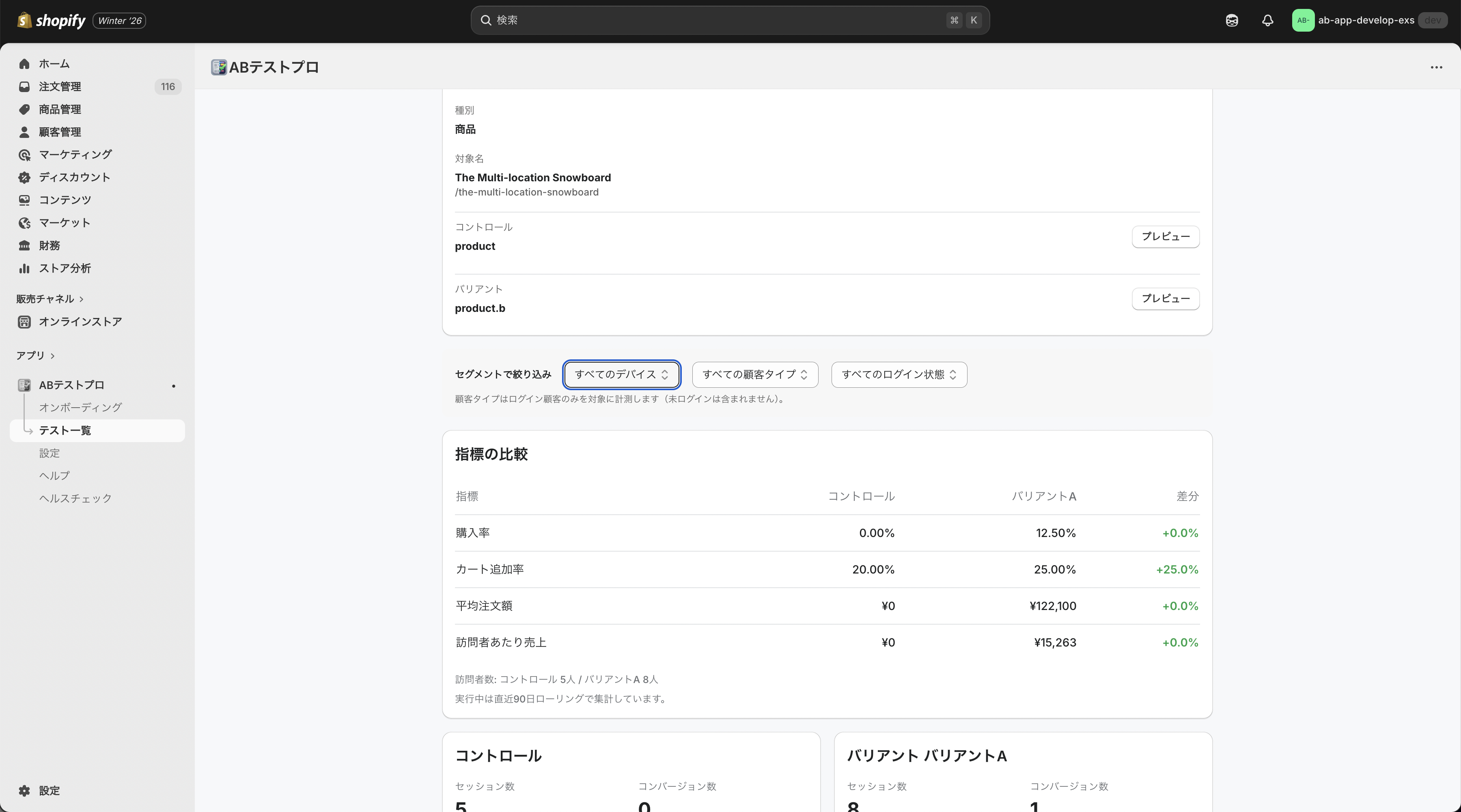Viewport: 1461px width, 812px height.
Task: Click the ストア分析 analytics icon
Action: pyautogui.click(x=24, y=269)
